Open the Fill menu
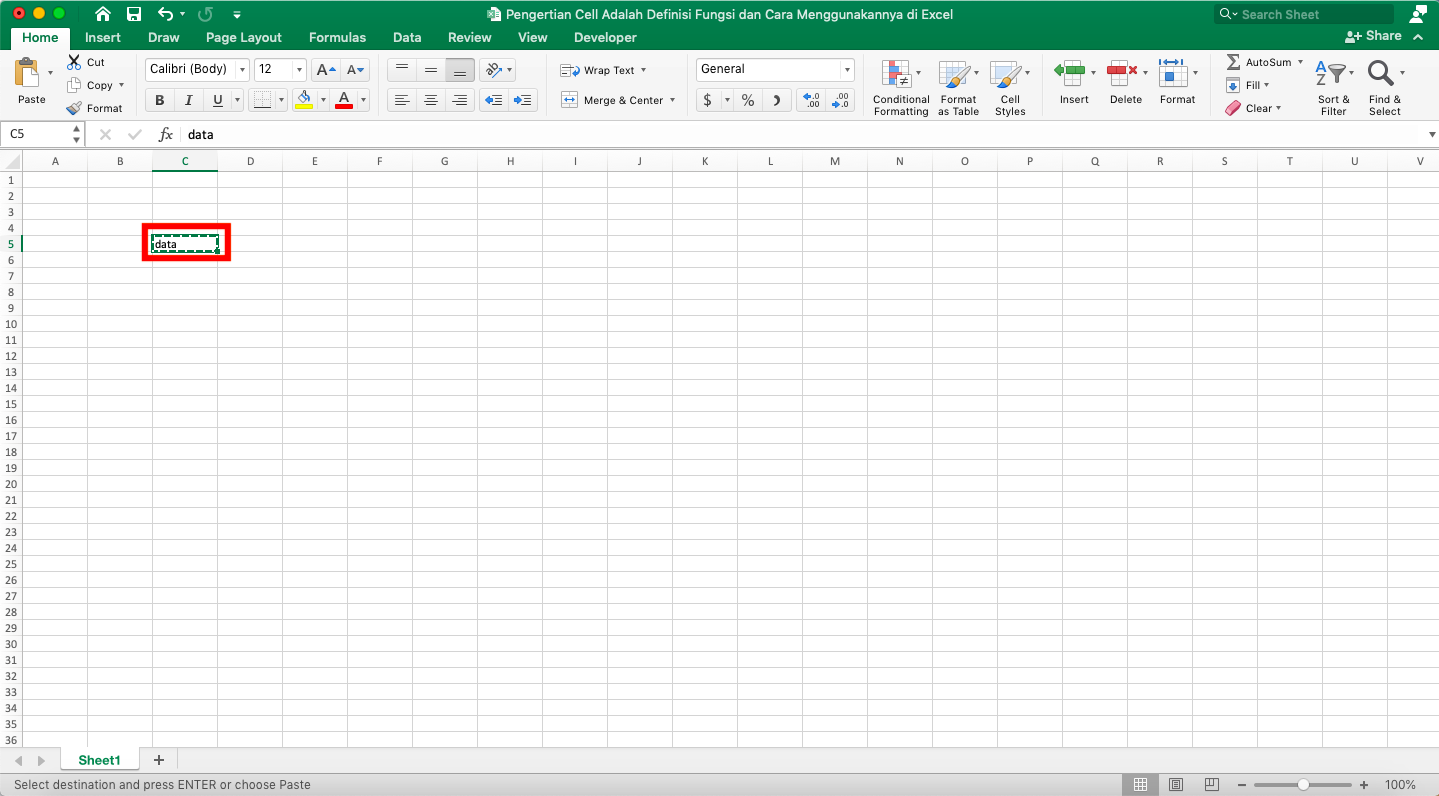1439x796 pixels. [1248, 85]
